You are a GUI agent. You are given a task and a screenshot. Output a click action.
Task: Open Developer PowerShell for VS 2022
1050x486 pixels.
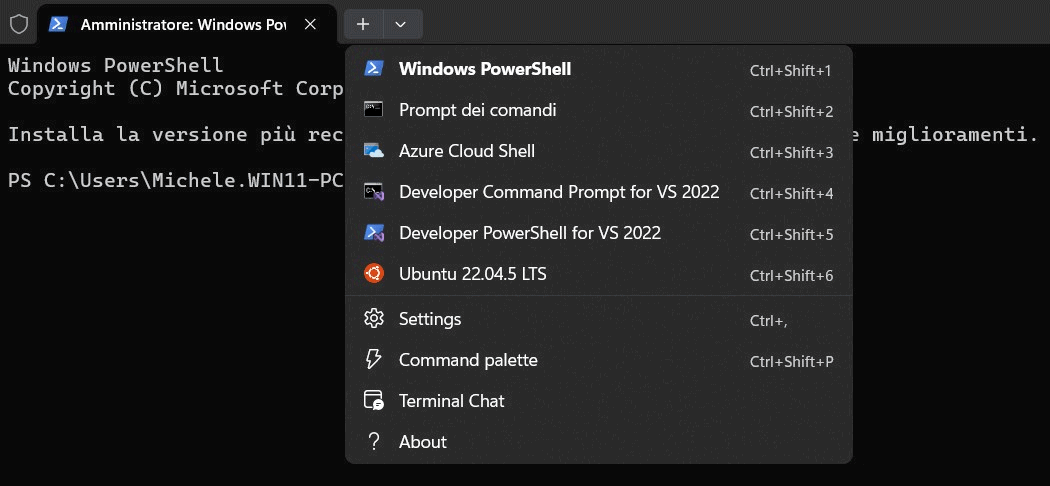pyautogui.click(x=599, y=233)
